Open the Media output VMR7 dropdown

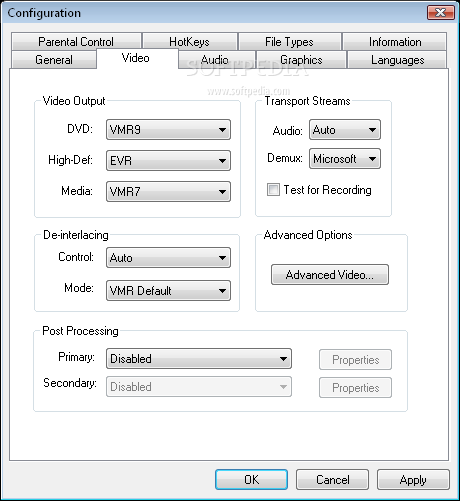click(168, 191)
